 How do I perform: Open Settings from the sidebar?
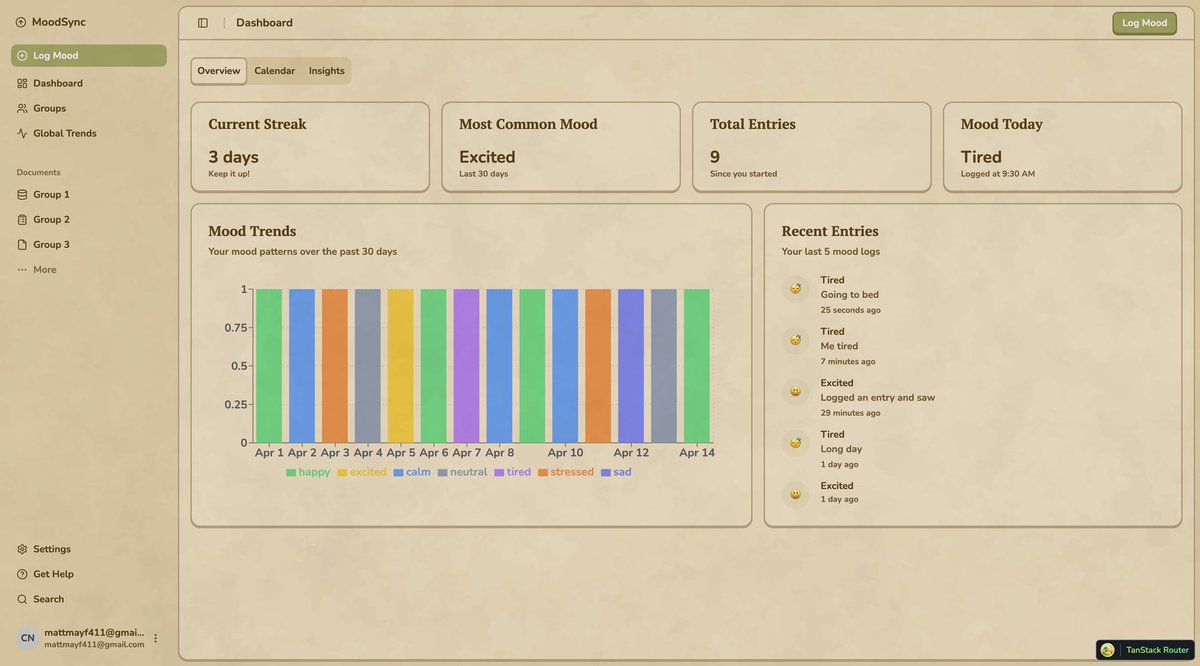(x=89, y=549)
